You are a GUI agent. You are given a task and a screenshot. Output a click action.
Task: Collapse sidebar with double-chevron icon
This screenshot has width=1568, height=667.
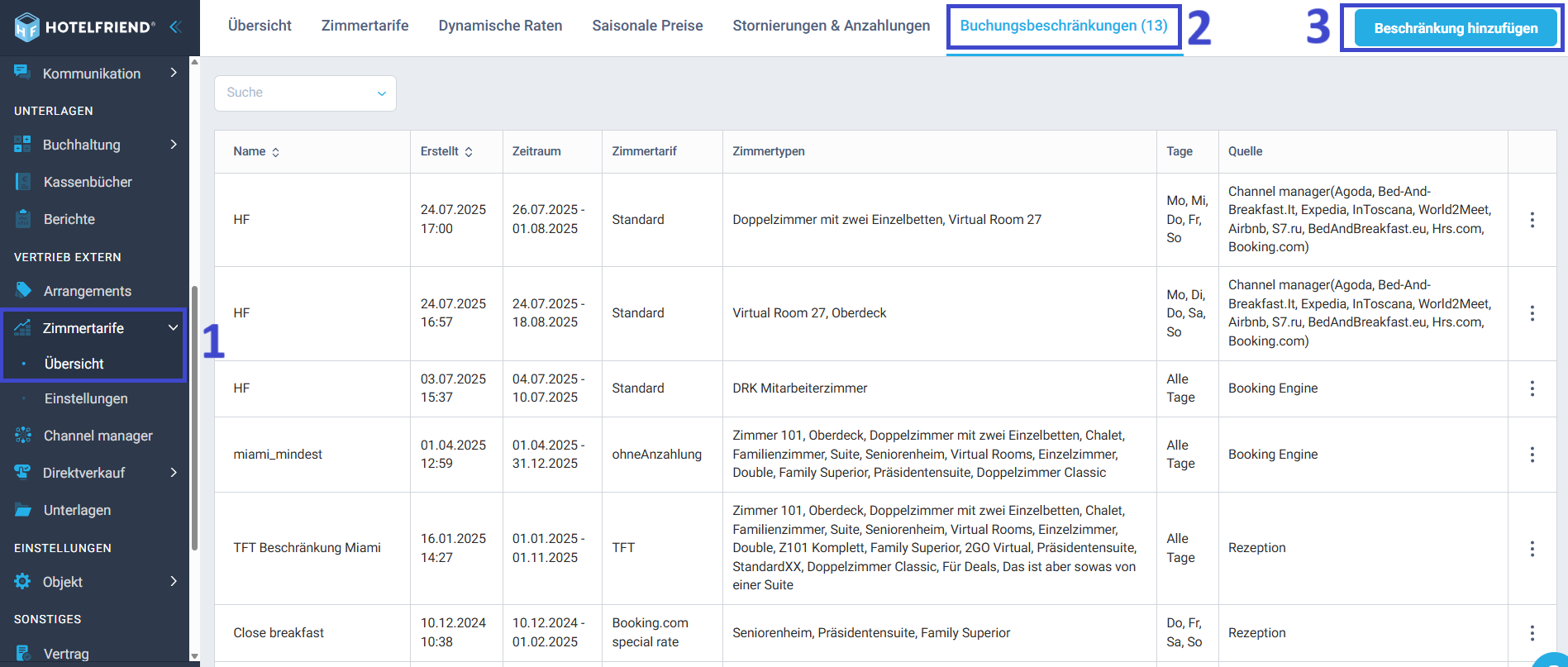click(x=175, y=26)
